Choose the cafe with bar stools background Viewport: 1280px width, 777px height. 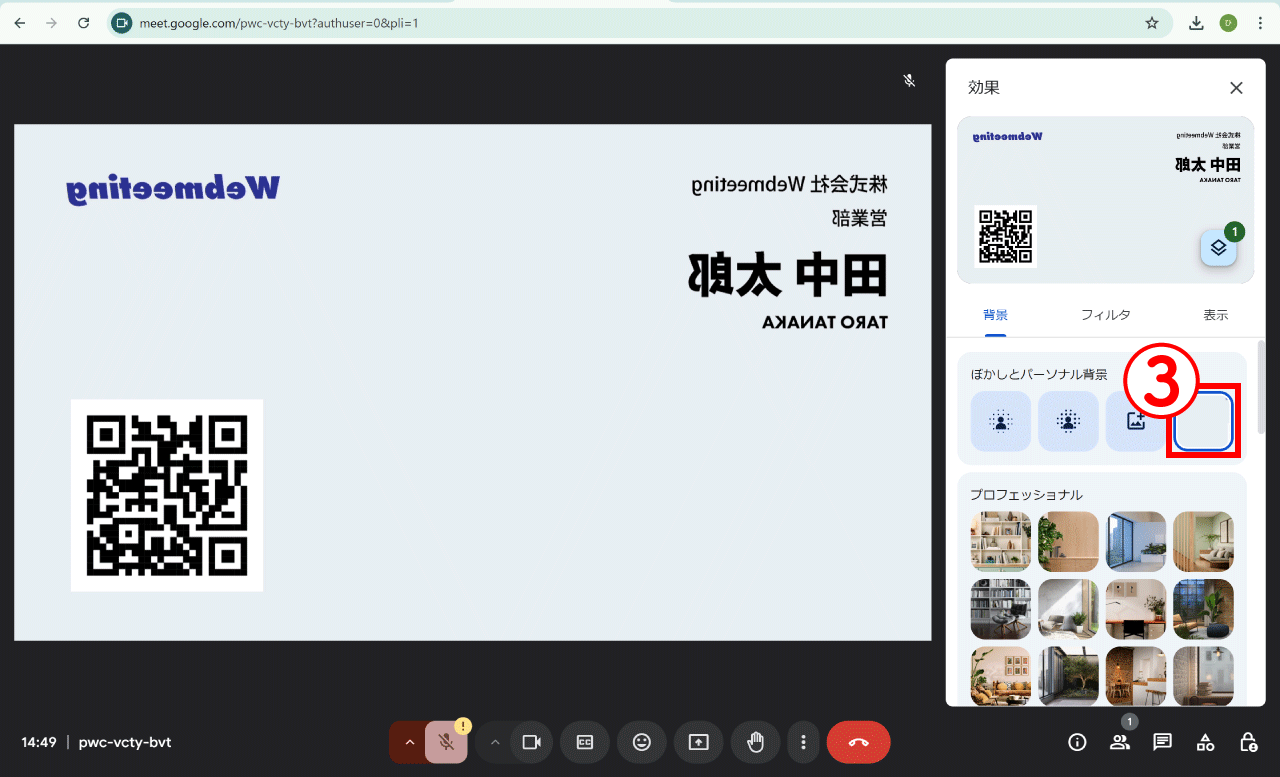1135,676
